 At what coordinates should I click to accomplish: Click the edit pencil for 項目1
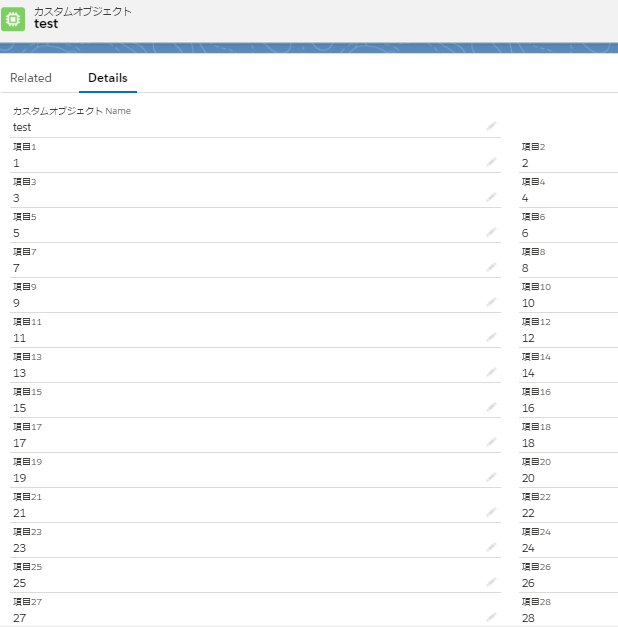(491, 162)
